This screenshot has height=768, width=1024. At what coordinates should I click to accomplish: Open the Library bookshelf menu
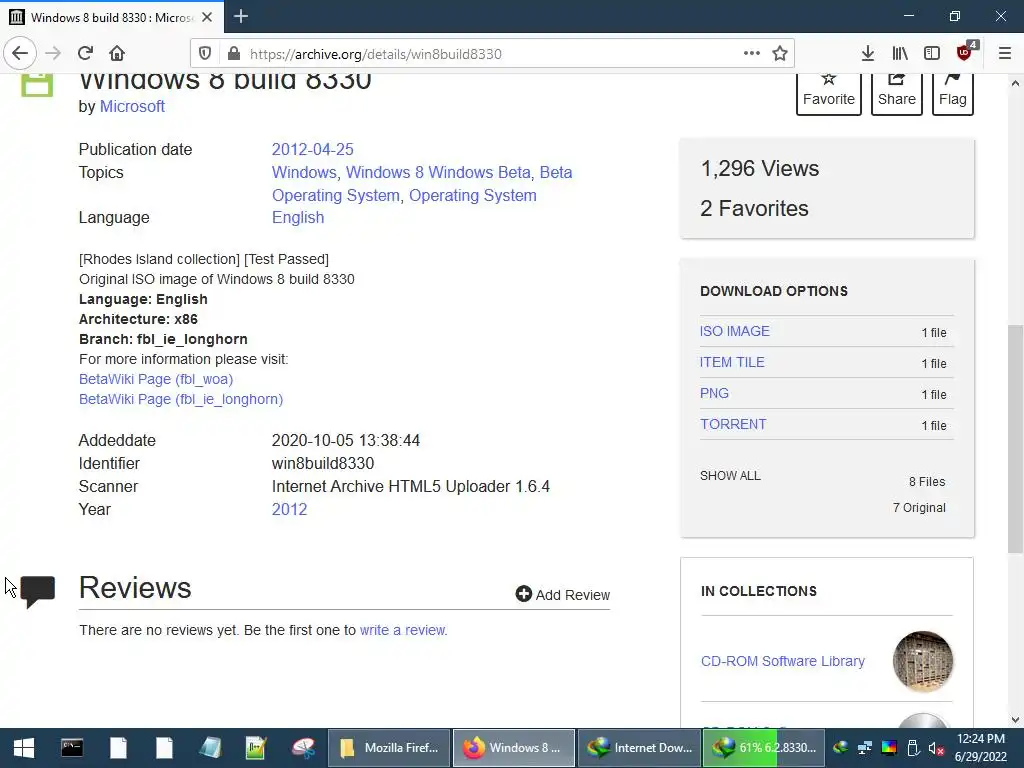900,54
